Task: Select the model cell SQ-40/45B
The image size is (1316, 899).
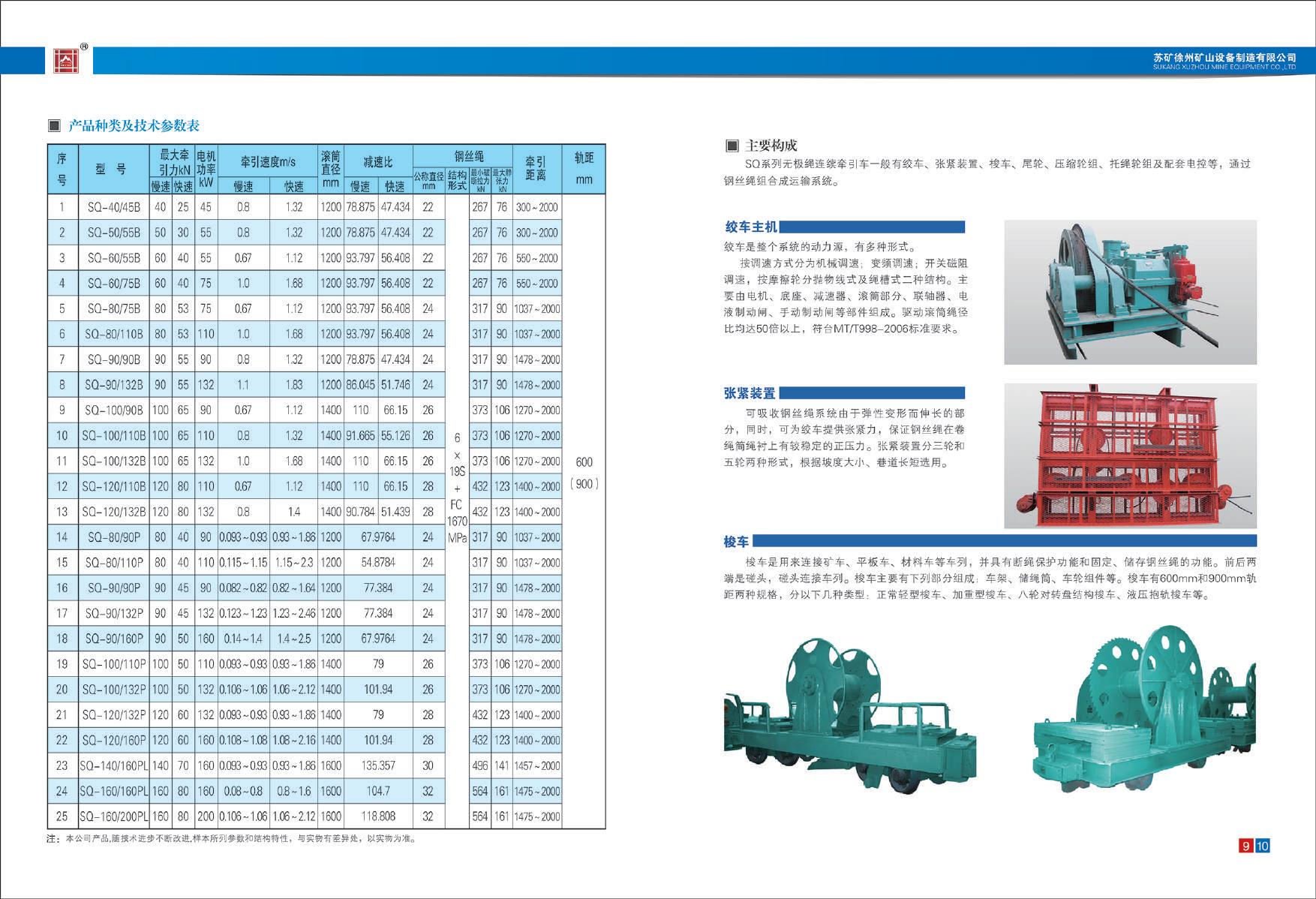Action: pos(113,207)
